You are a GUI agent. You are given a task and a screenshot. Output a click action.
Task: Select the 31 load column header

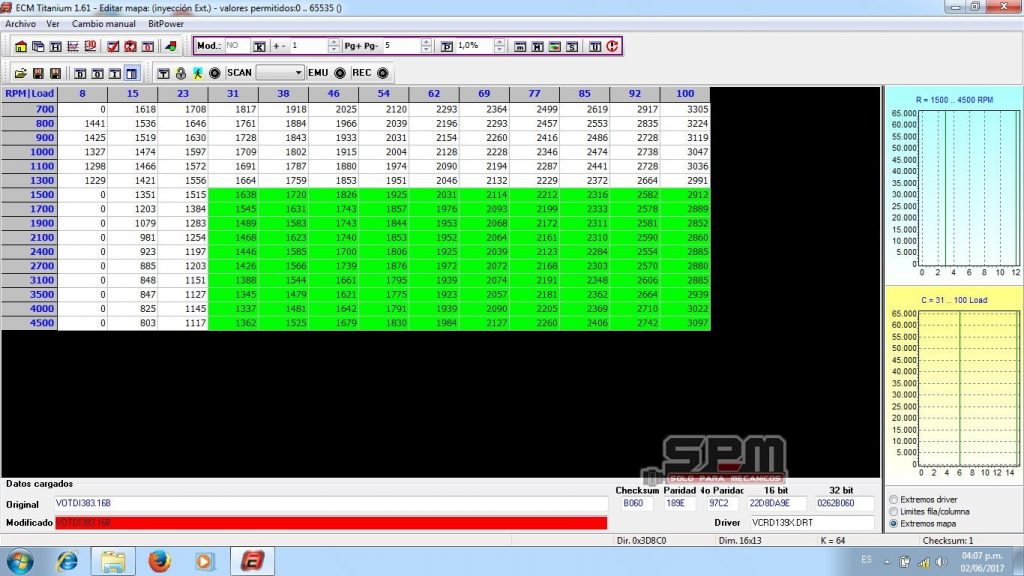click(233, 94)
